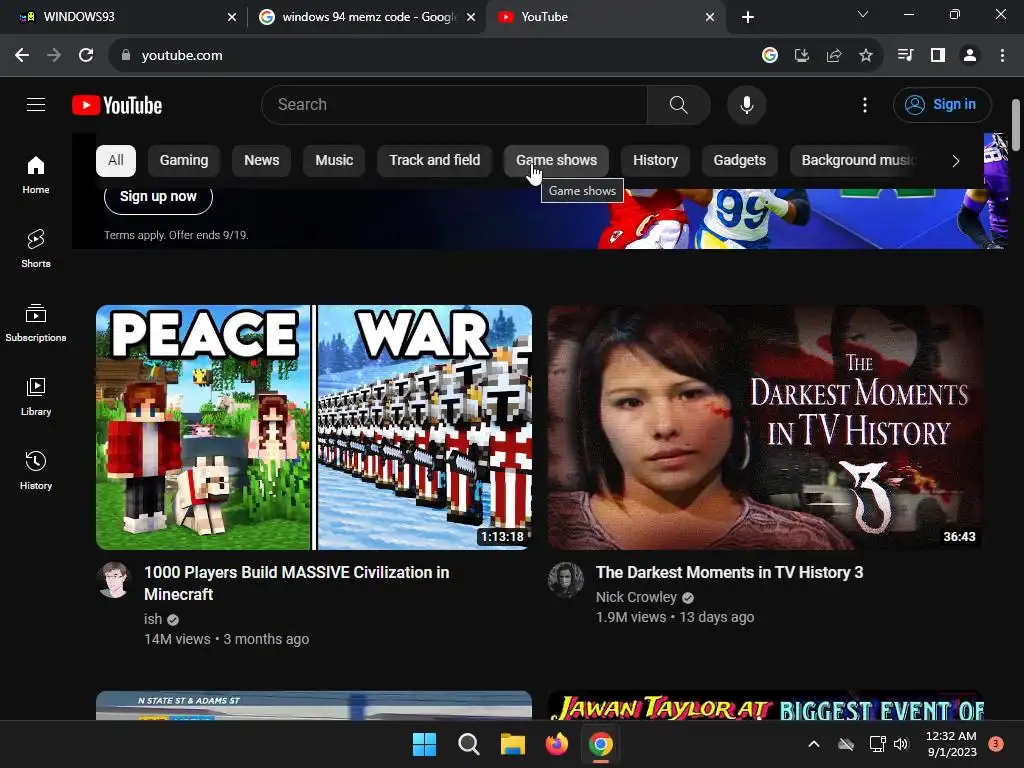Open media control icon in toolbar
Viewport: 1024px width, 768px height.
905,56
